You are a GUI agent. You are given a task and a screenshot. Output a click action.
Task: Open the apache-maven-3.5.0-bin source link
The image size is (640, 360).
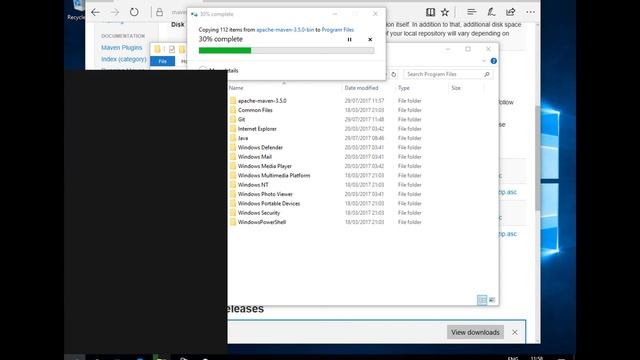coord(285,30)
